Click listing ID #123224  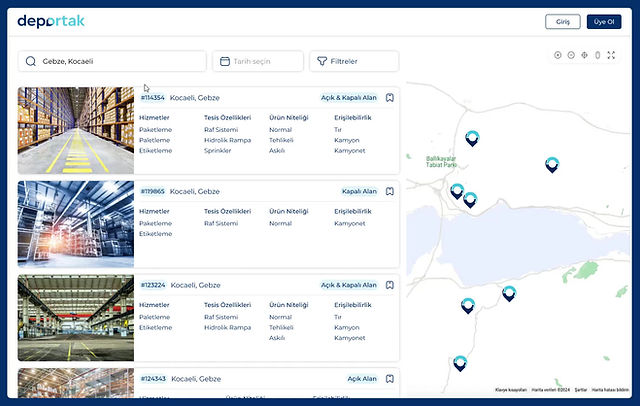coord(153,285)
